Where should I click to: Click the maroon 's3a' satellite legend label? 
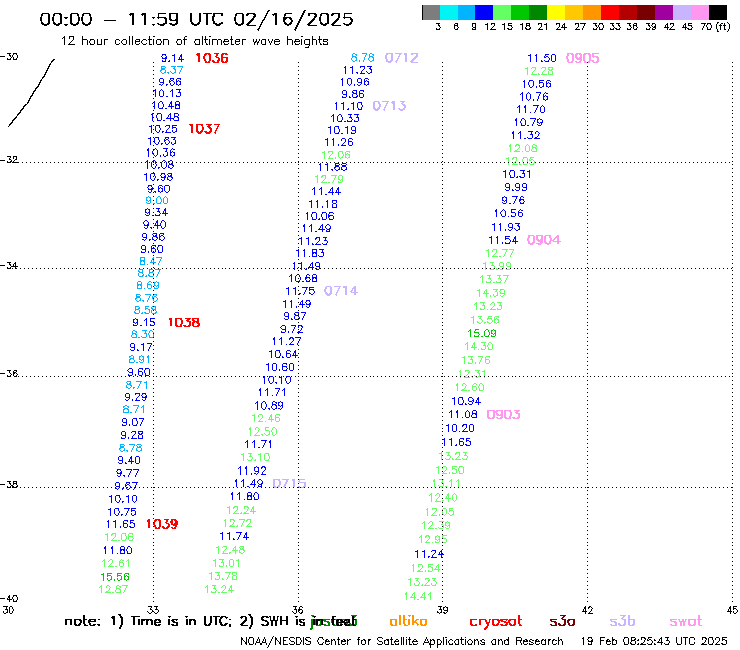click(x=562, y=621)
